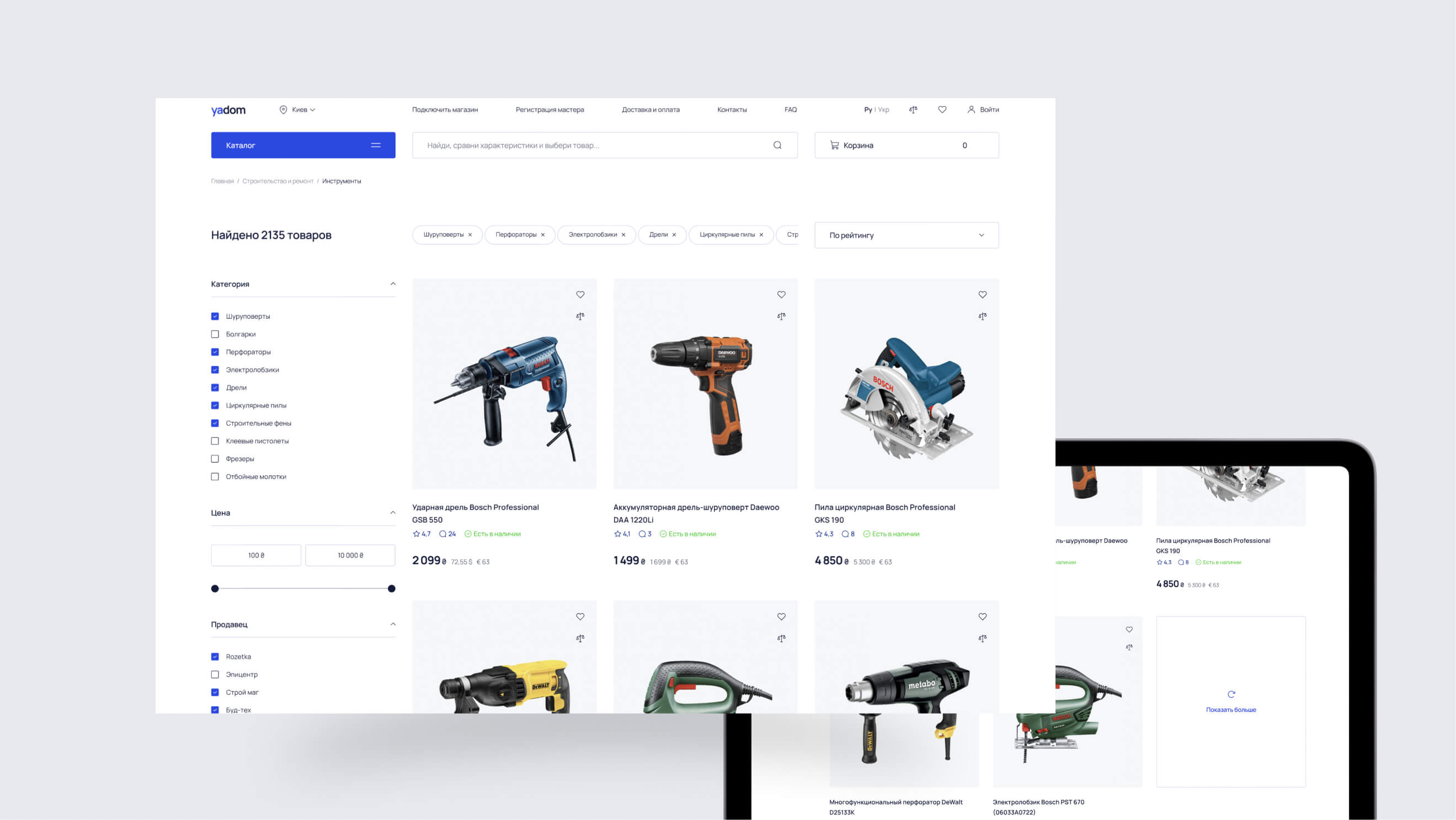Open Доставка и оплата menu item
The width and height of the screenshot is (1456, 820).
tap(650, 110)
